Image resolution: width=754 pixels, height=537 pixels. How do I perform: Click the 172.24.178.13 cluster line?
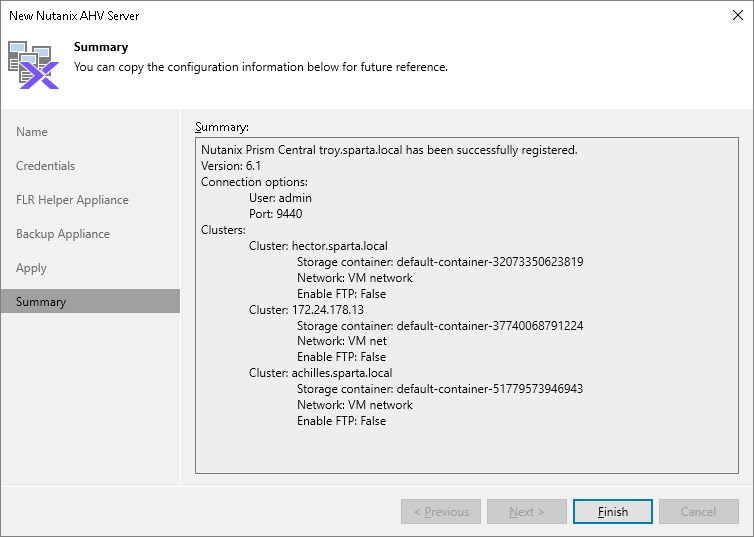[306, 310]
